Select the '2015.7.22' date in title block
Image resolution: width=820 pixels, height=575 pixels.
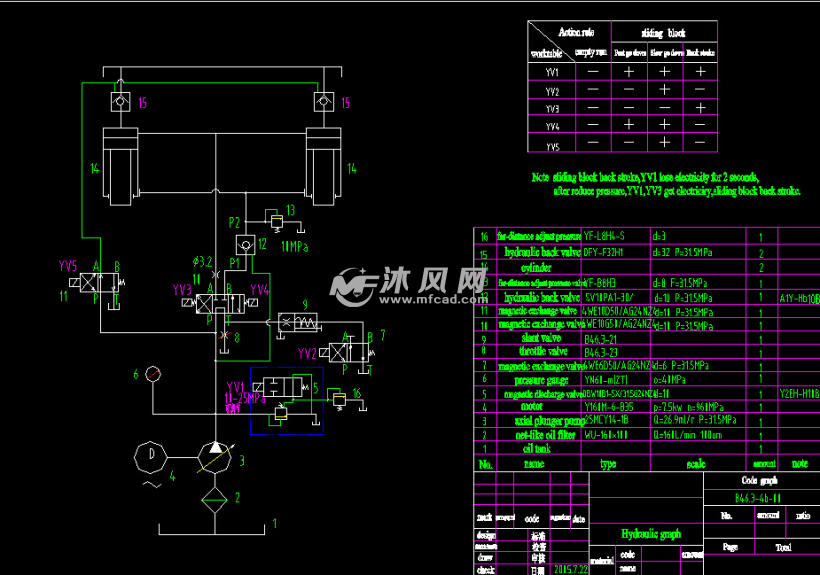pos(571,569)
